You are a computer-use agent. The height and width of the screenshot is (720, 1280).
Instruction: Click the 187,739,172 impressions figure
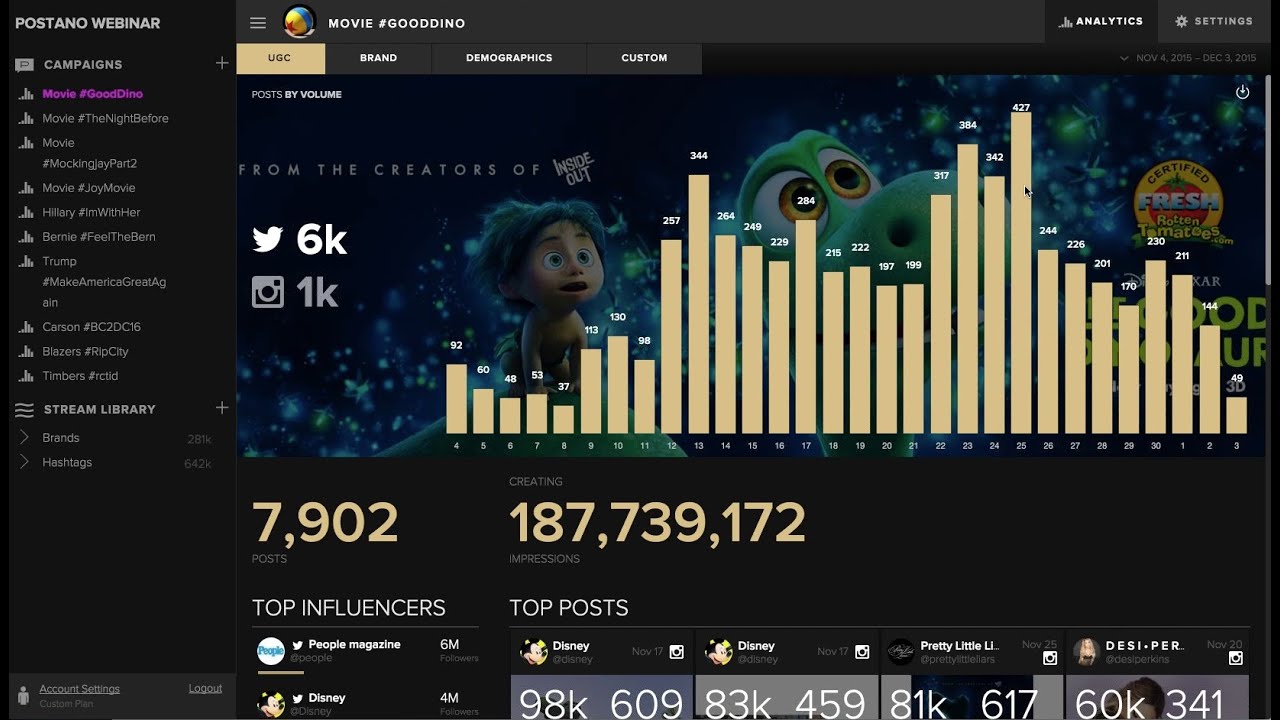tap(657, 523)
